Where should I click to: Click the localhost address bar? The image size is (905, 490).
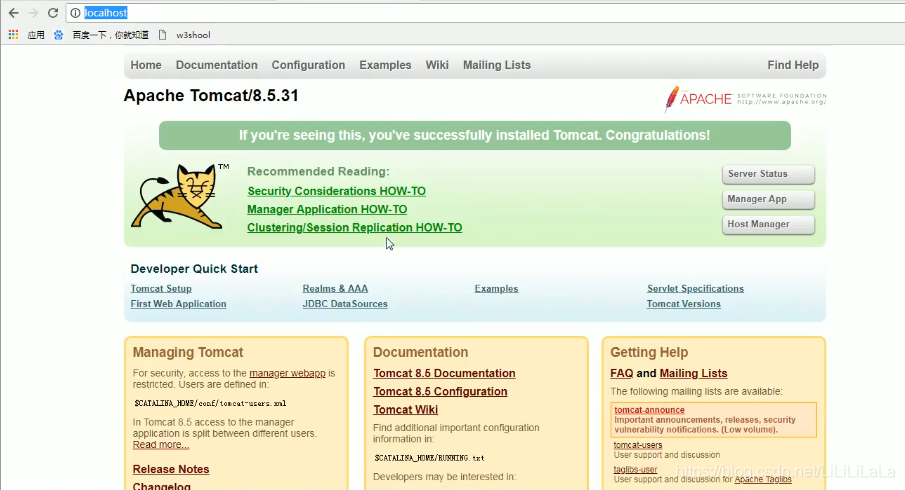pyautogui.click(x=485, y=13)
